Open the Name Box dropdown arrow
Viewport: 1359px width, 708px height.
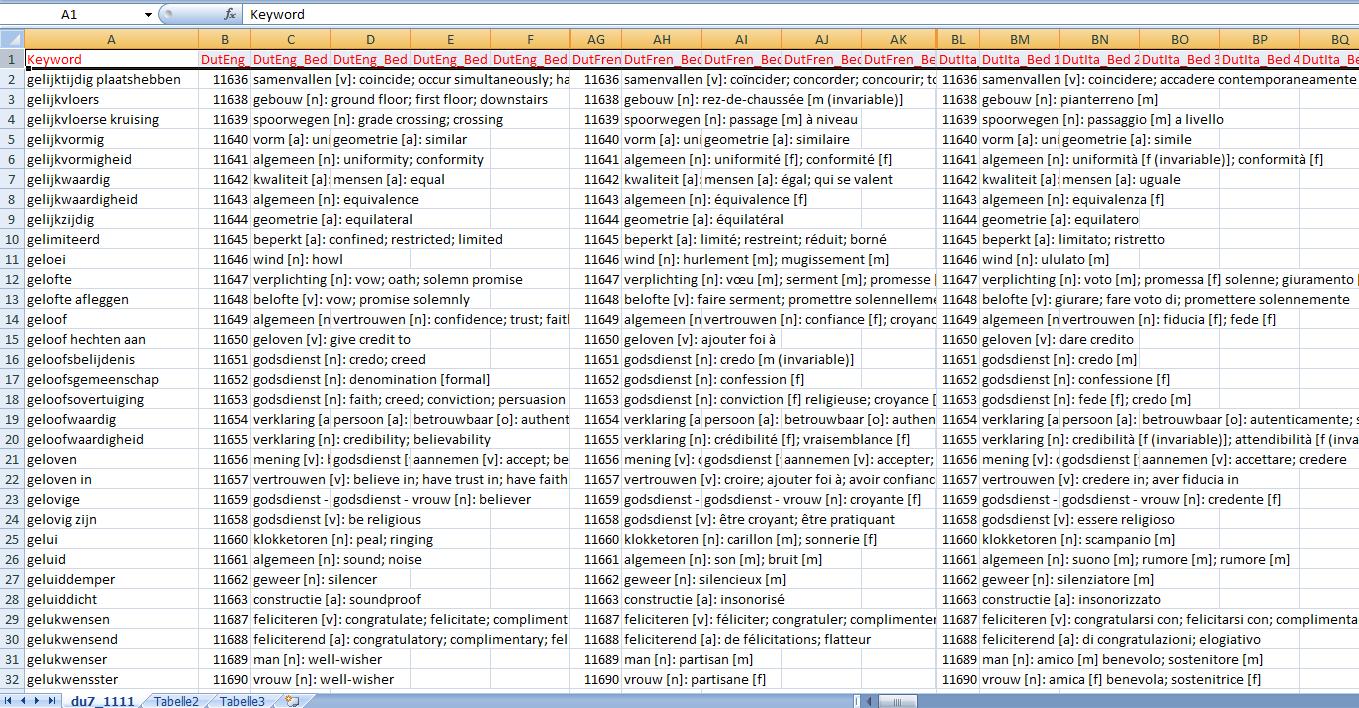(148, 14)
